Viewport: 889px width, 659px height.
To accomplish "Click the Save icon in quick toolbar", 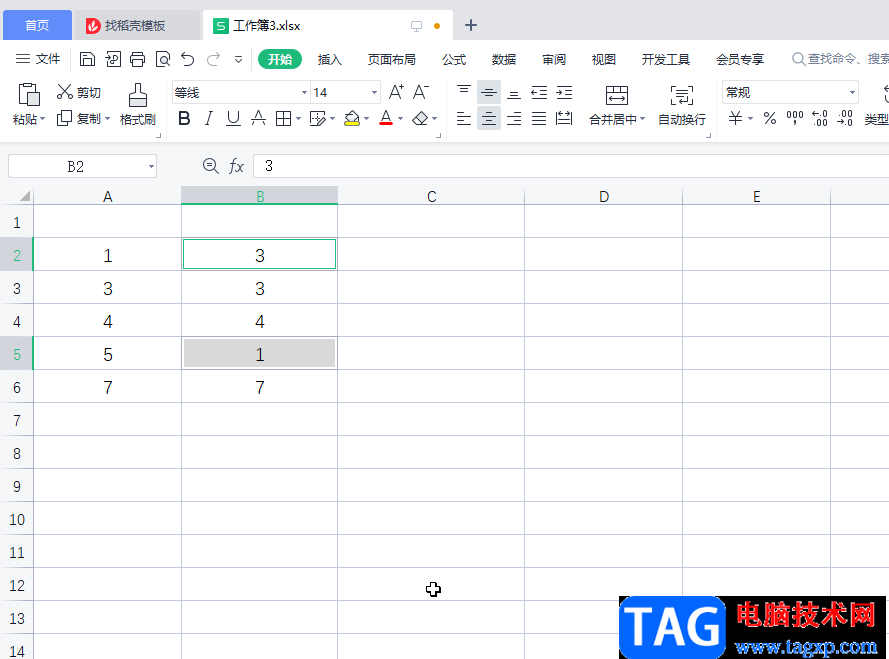I will click(x=87, y=59).
